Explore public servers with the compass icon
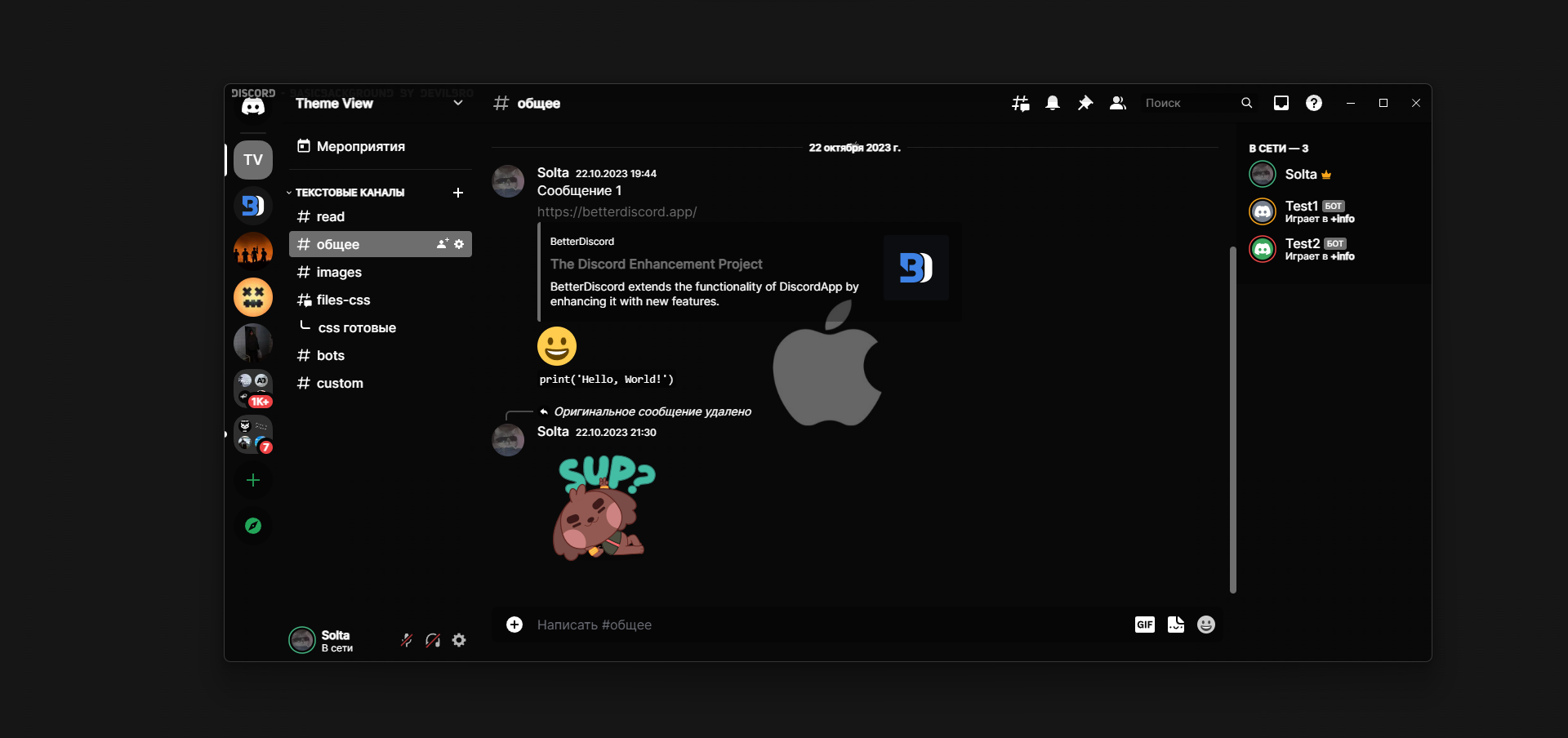This screenshot has height=738, width=1568. coord(253,526)
